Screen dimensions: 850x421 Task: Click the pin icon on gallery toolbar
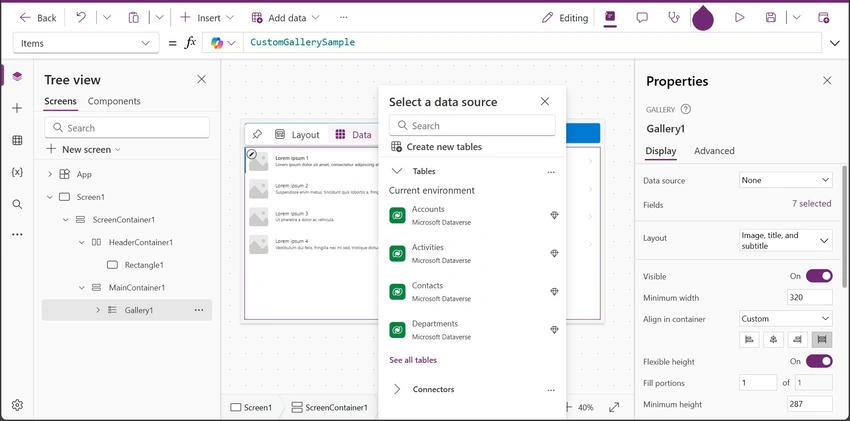257,134
